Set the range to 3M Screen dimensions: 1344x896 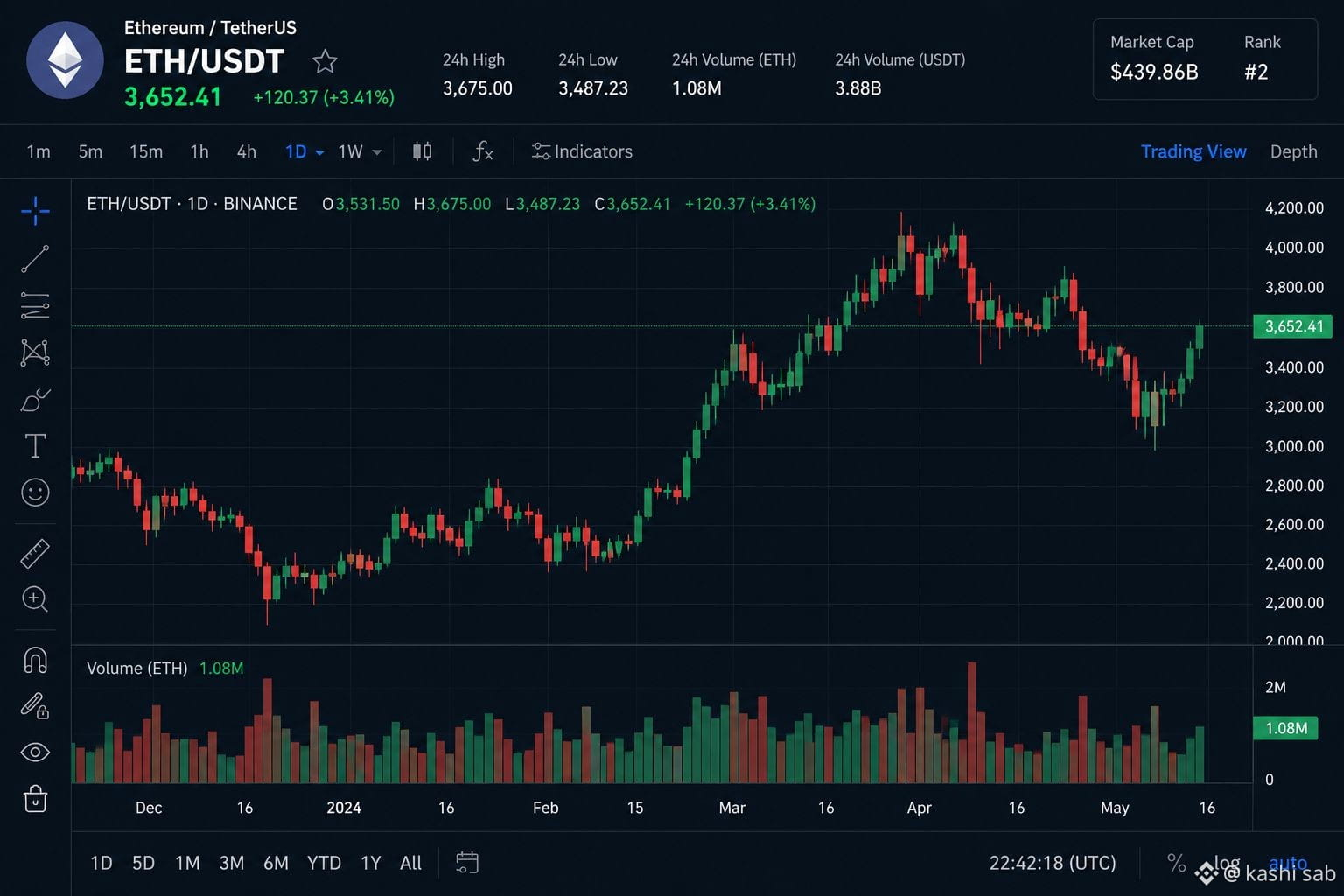point(232,863)
